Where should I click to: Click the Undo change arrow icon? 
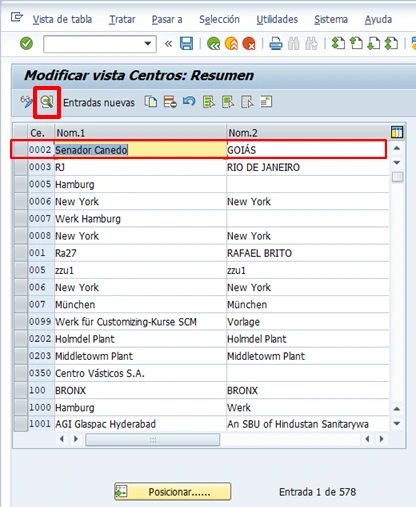(x=189, y=101)
